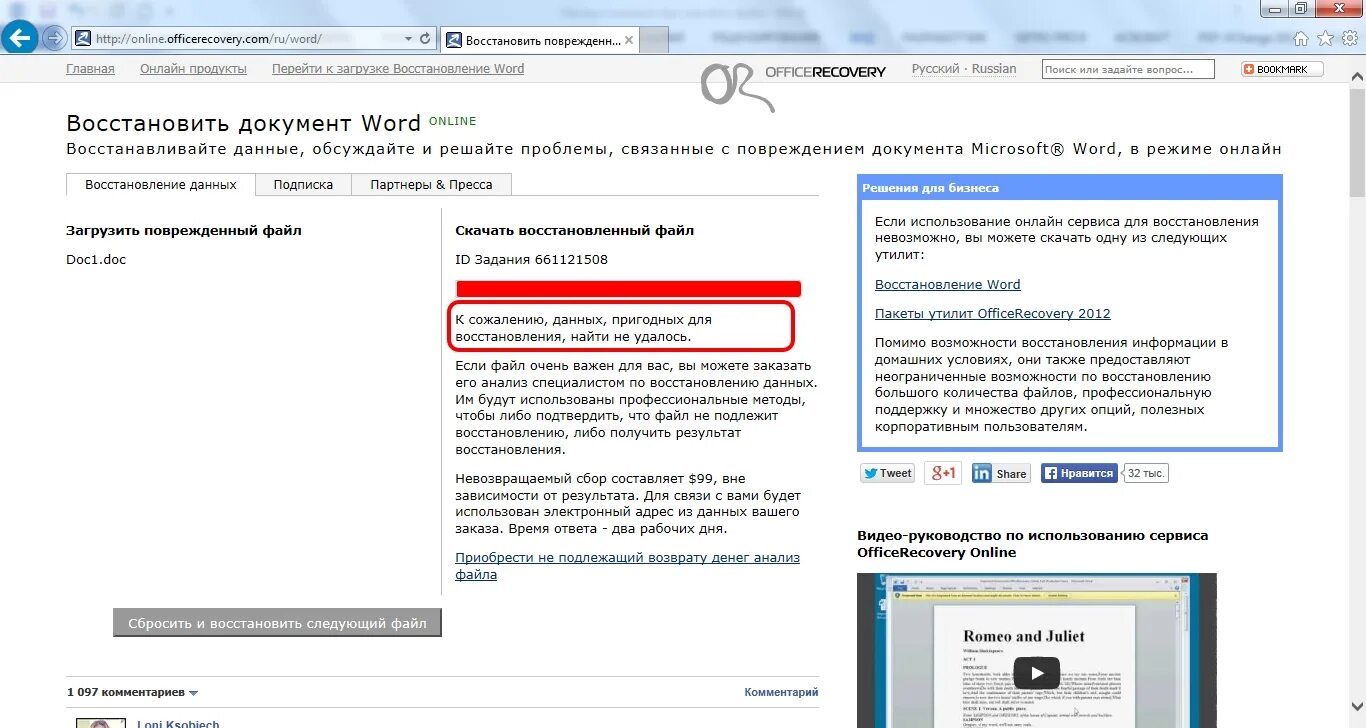The width and height of the screenshot is (1366, 728).
Task: Minimize the browser window
Action: tap(1273, 9)
